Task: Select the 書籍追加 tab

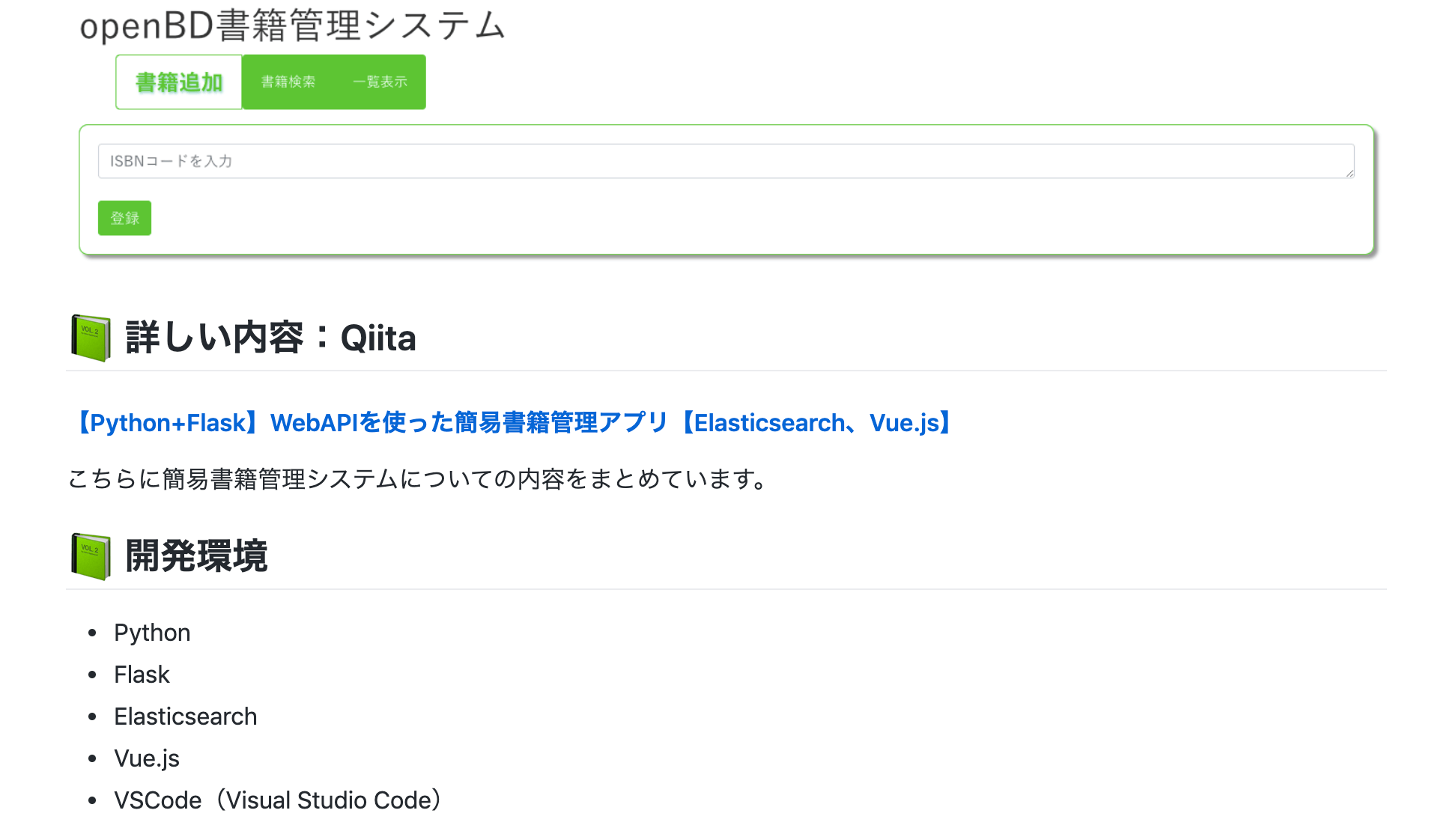Action: click(x=178, y=82)
